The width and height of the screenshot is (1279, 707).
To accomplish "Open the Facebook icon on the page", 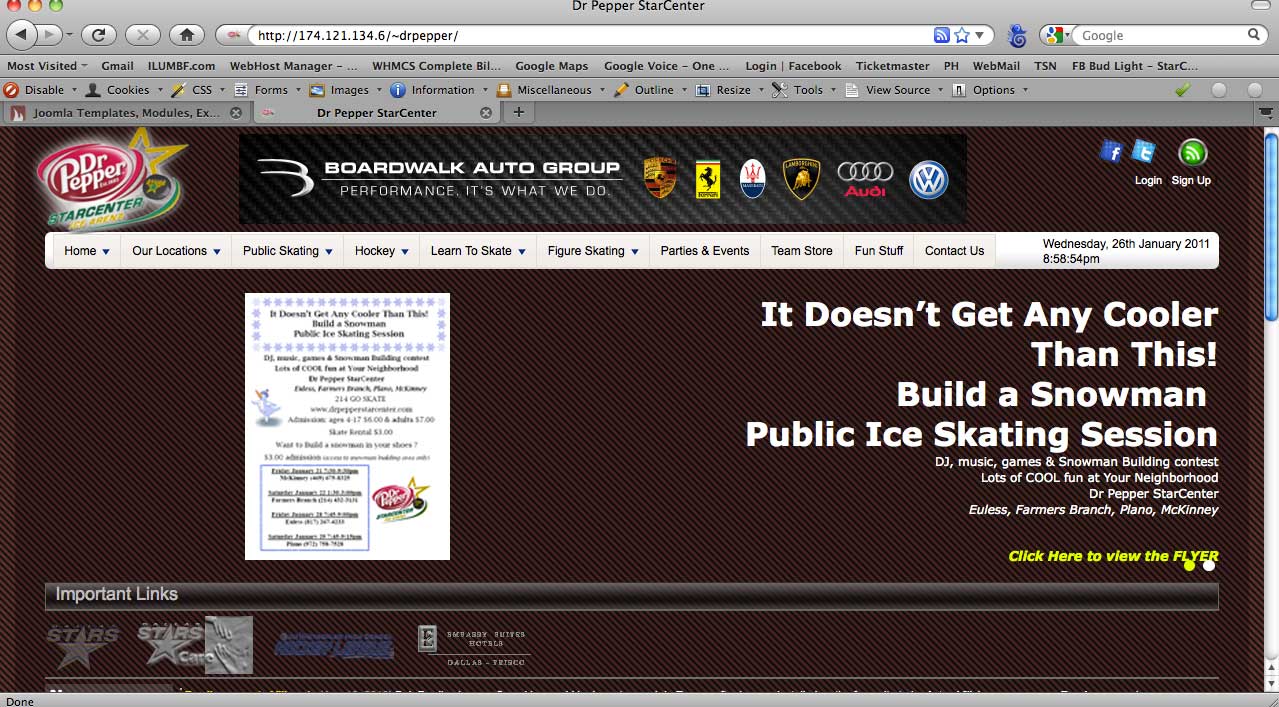I will tap(1111, 151).
